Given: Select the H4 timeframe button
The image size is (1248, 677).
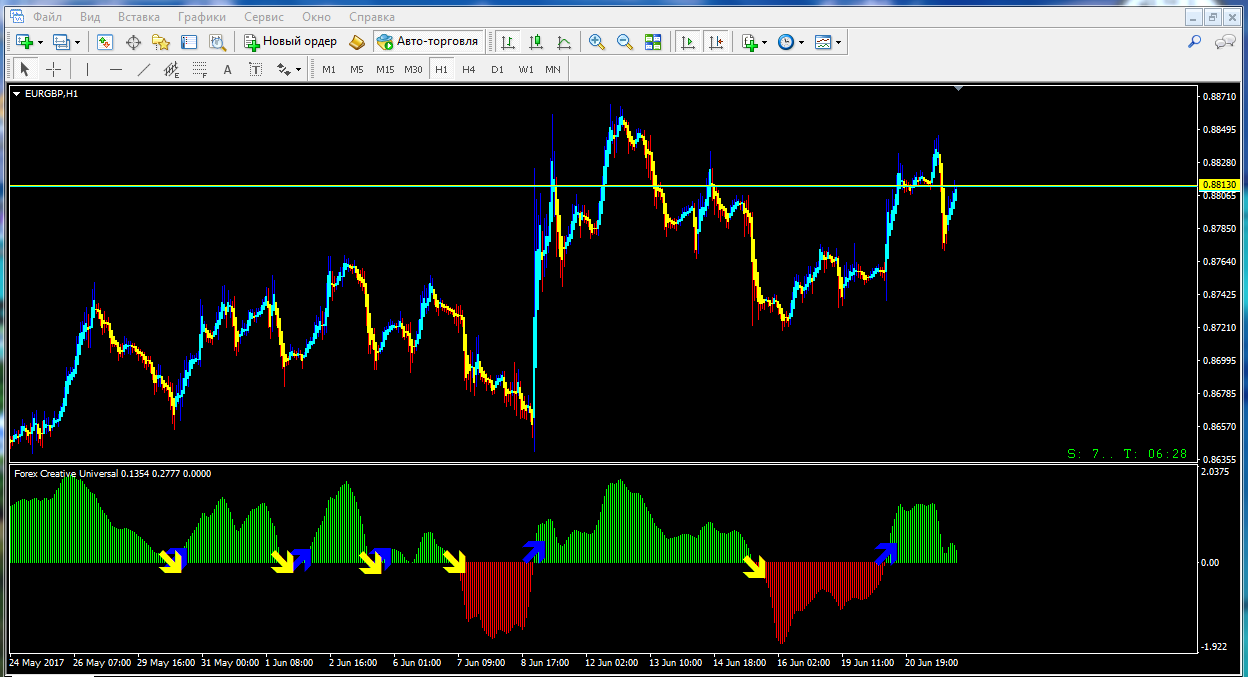Looking at the screenshot, I should (x=469, y=69).
